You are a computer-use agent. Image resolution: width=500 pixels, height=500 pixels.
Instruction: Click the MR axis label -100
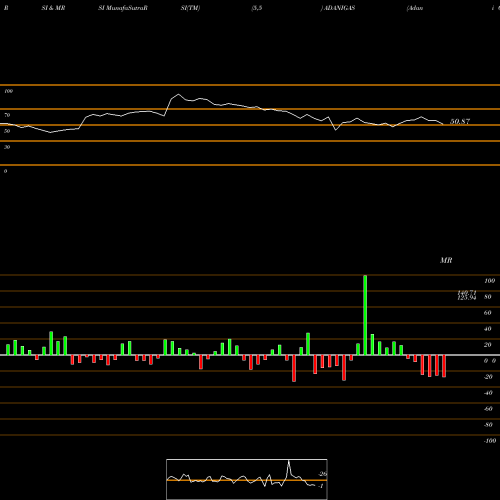490,441
